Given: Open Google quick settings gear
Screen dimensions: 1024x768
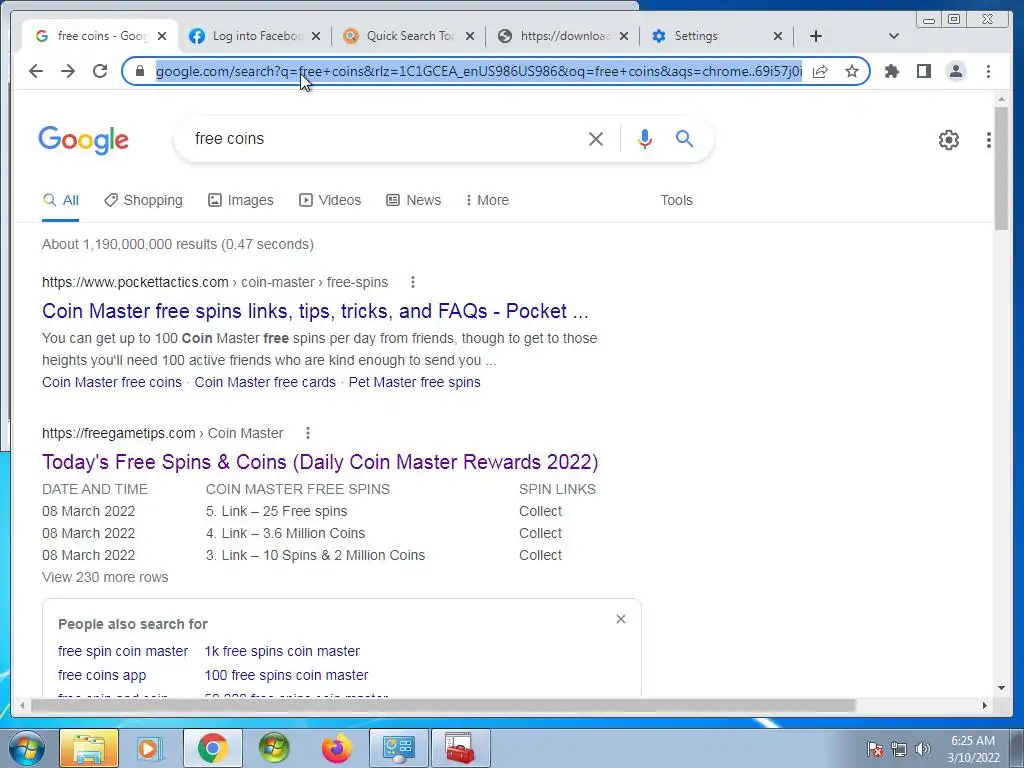Looking at the screenshot, I should pos(949,140).
